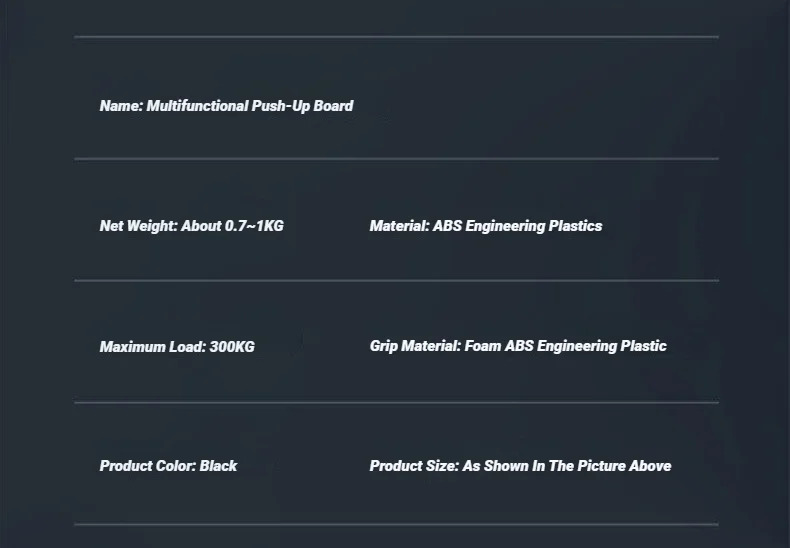Click the 'Grip Material:' label
Screen dimensions: 790x548
tap(415, 346)
